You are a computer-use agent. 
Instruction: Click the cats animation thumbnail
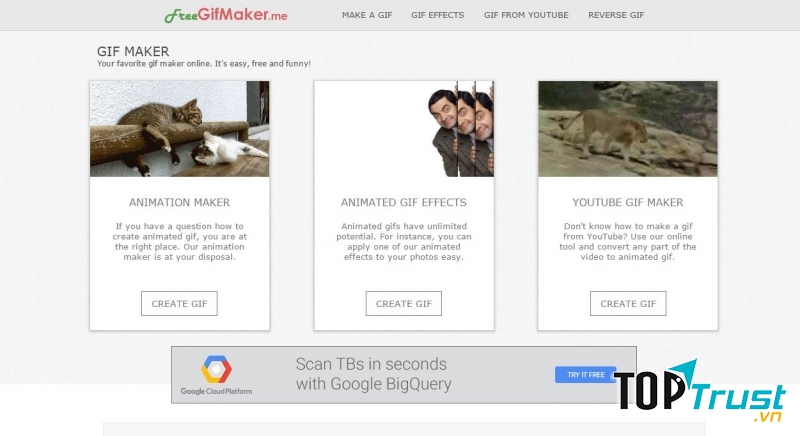(x=180, y=129)
